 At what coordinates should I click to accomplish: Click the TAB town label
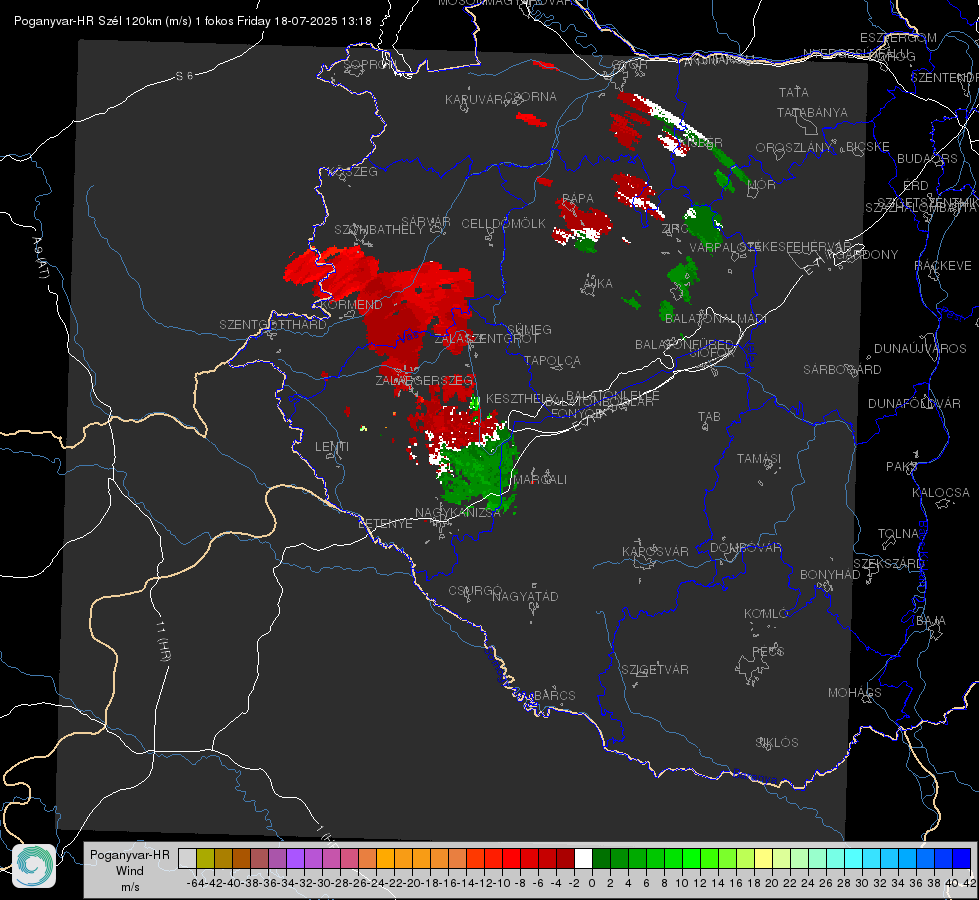tap(709, 417)
